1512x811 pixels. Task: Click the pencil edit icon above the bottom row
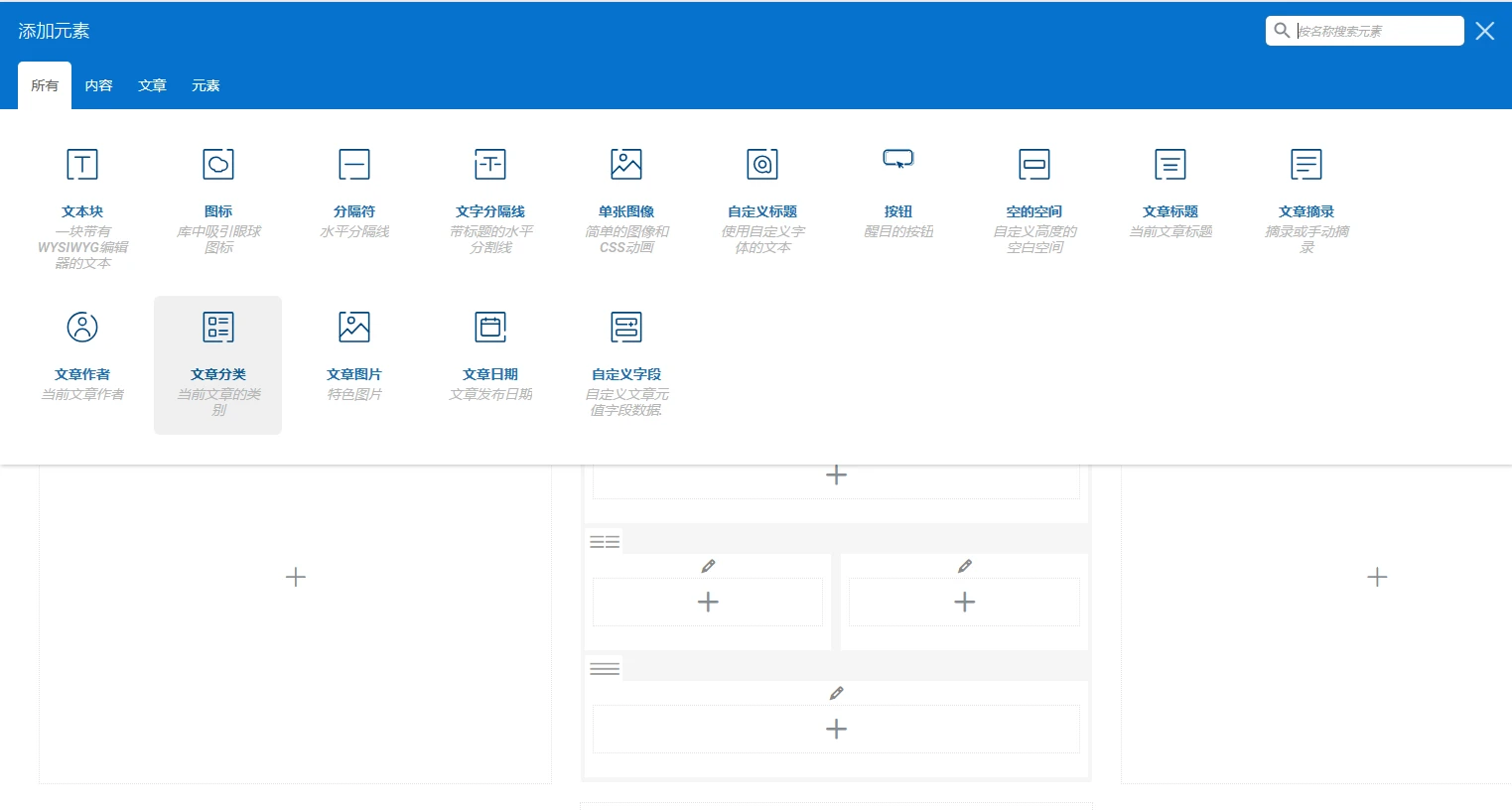[836, 692]
